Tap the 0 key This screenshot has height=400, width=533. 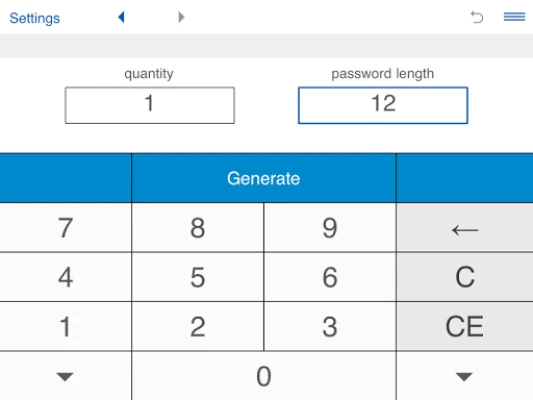264,376
